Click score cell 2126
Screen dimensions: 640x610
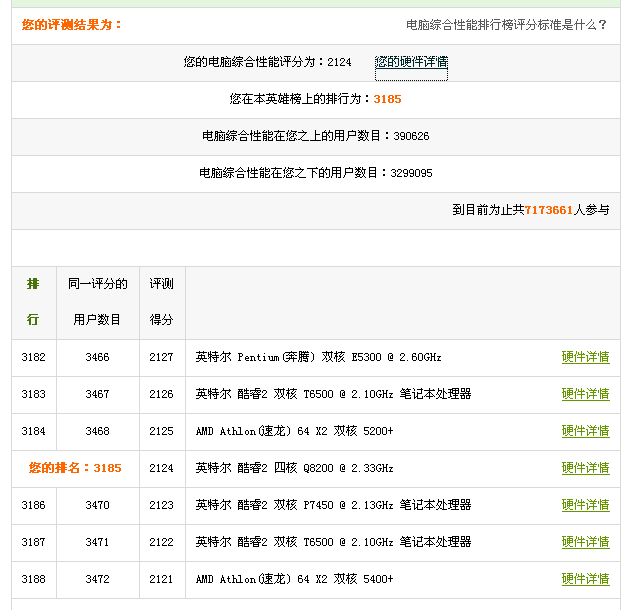click(162, 394)
